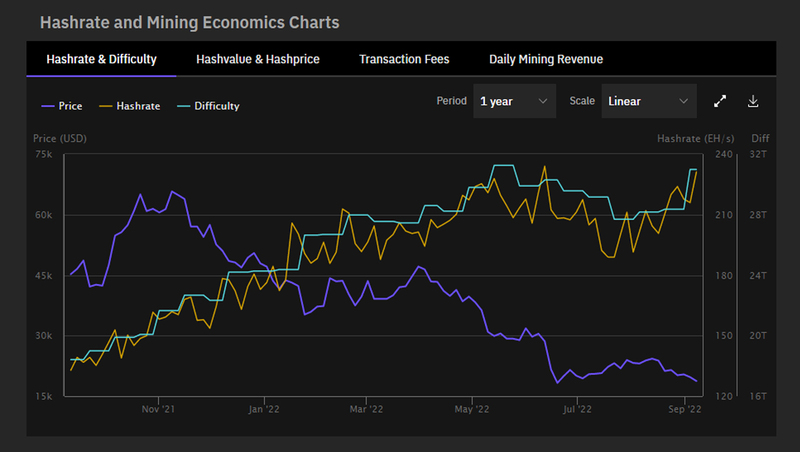
Task: Click the 28T difficulty axis label
Action: click(x=758, y=215)
